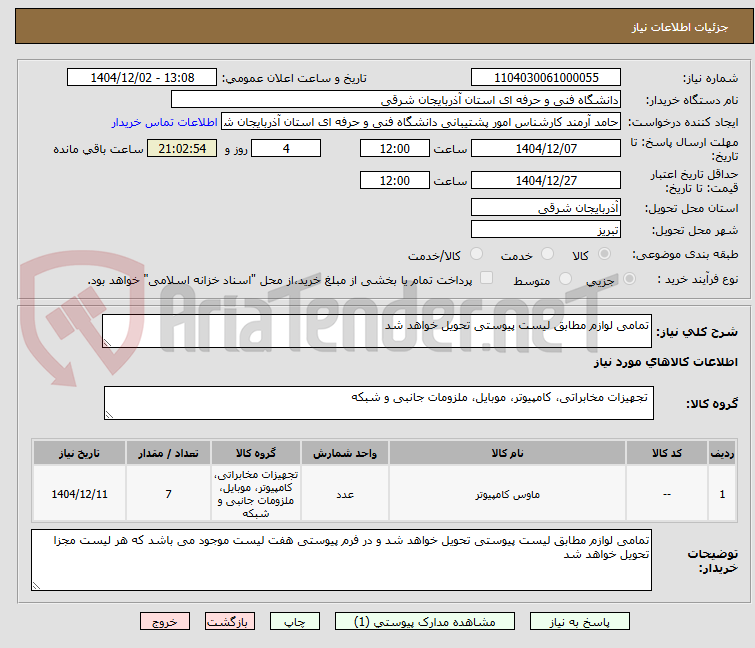
Task: Click the شرح کلی نیاز text area
Action: click(377, 331)
